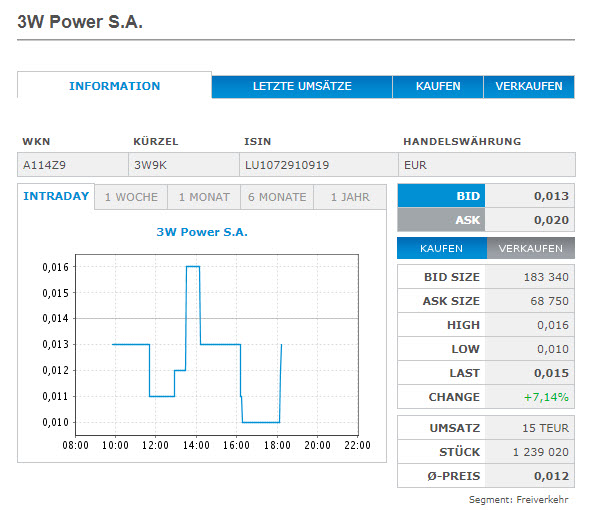This screenshot has width=600, height=510.
Task: Click VERKAUFEN in the top navigation bar
Action: pos(529,87)
